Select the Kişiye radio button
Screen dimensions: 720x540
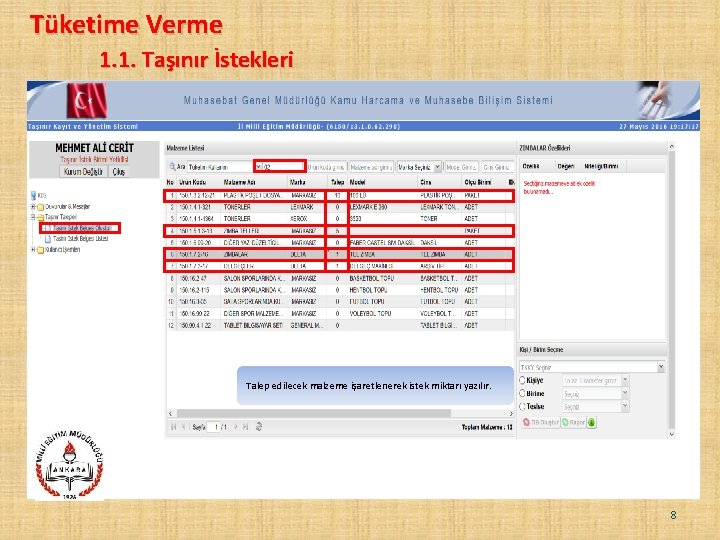tap(522, 380)
